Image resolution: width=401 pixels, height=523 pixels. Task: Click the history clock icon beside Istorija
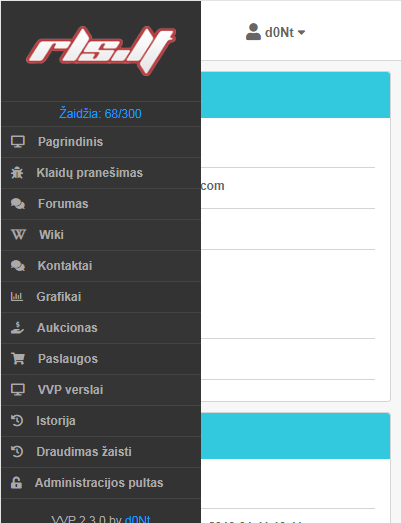coord(17,421)
